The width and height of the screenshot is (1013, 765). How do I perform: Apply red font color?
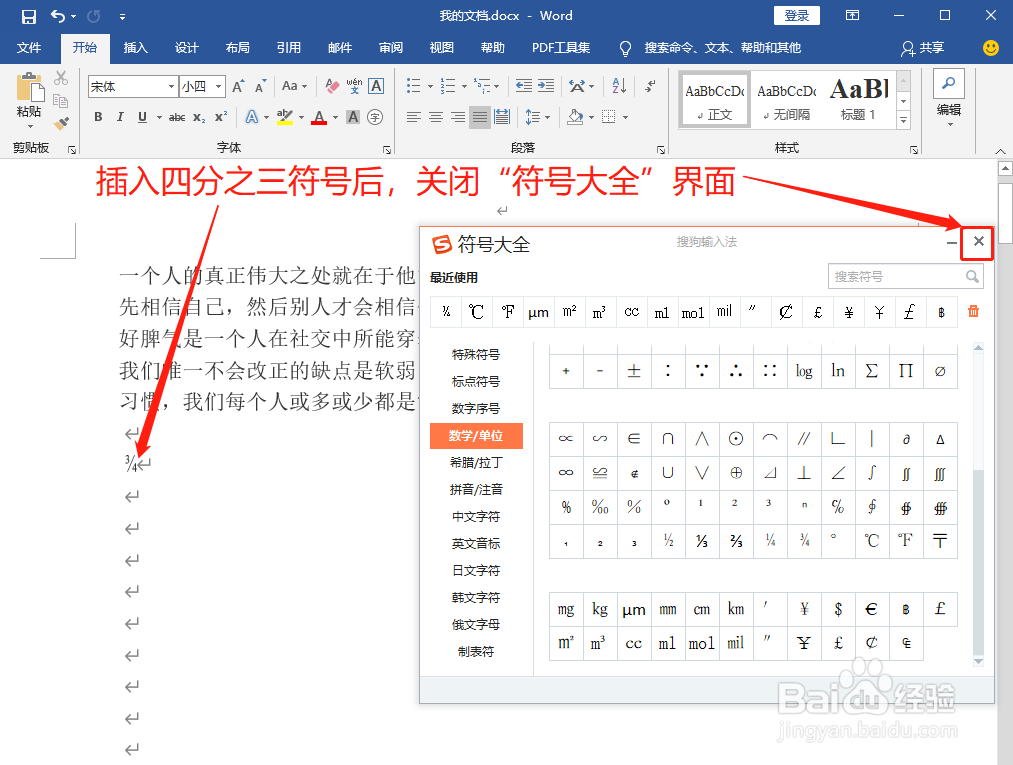point(319,117)
